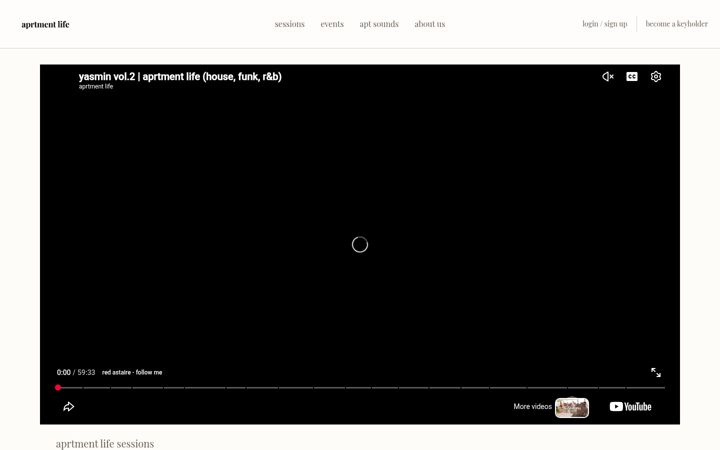Click chapter title red astaire - follow me
The height and width of the screenshot is (450, 720).
tap(132, 372)
